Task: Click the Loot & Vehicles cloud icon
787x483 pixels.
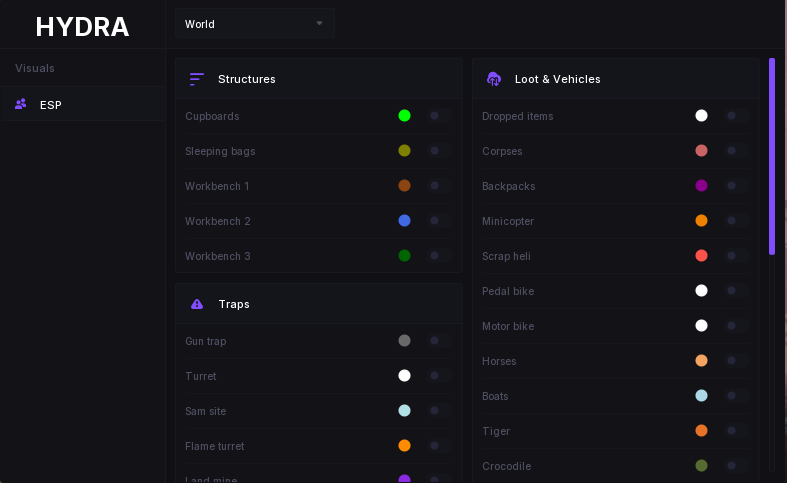Action: 494,79
